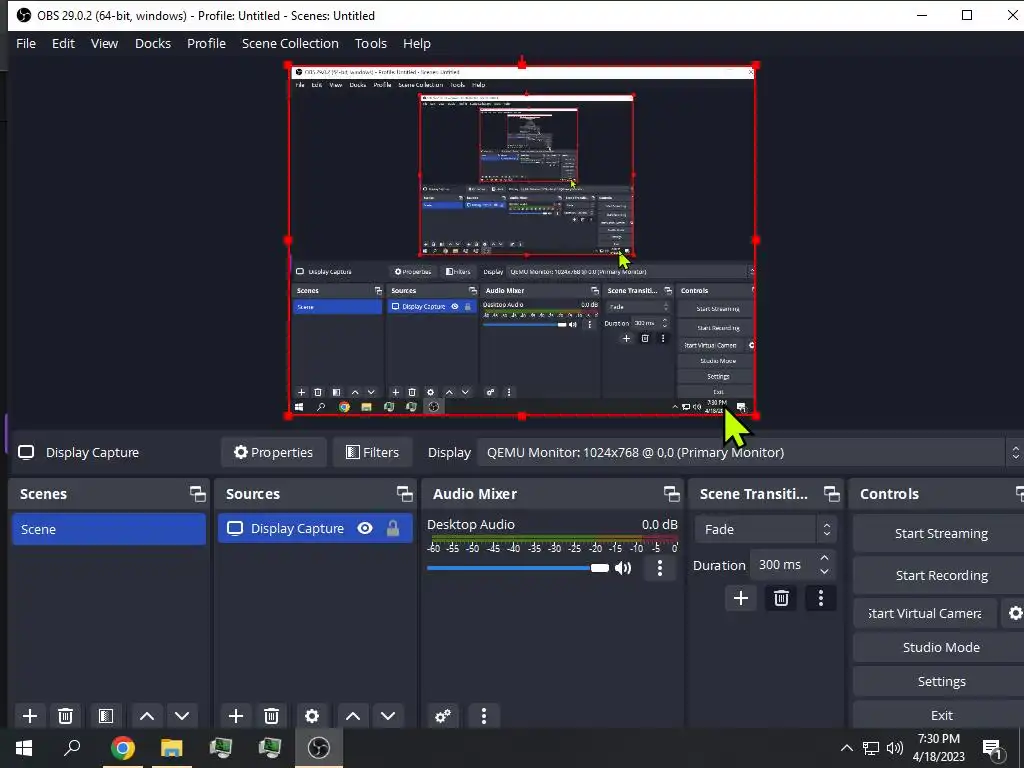This screenshot has width=1024, height=768.
Task: Open the Docks menu
Action: 153,44
